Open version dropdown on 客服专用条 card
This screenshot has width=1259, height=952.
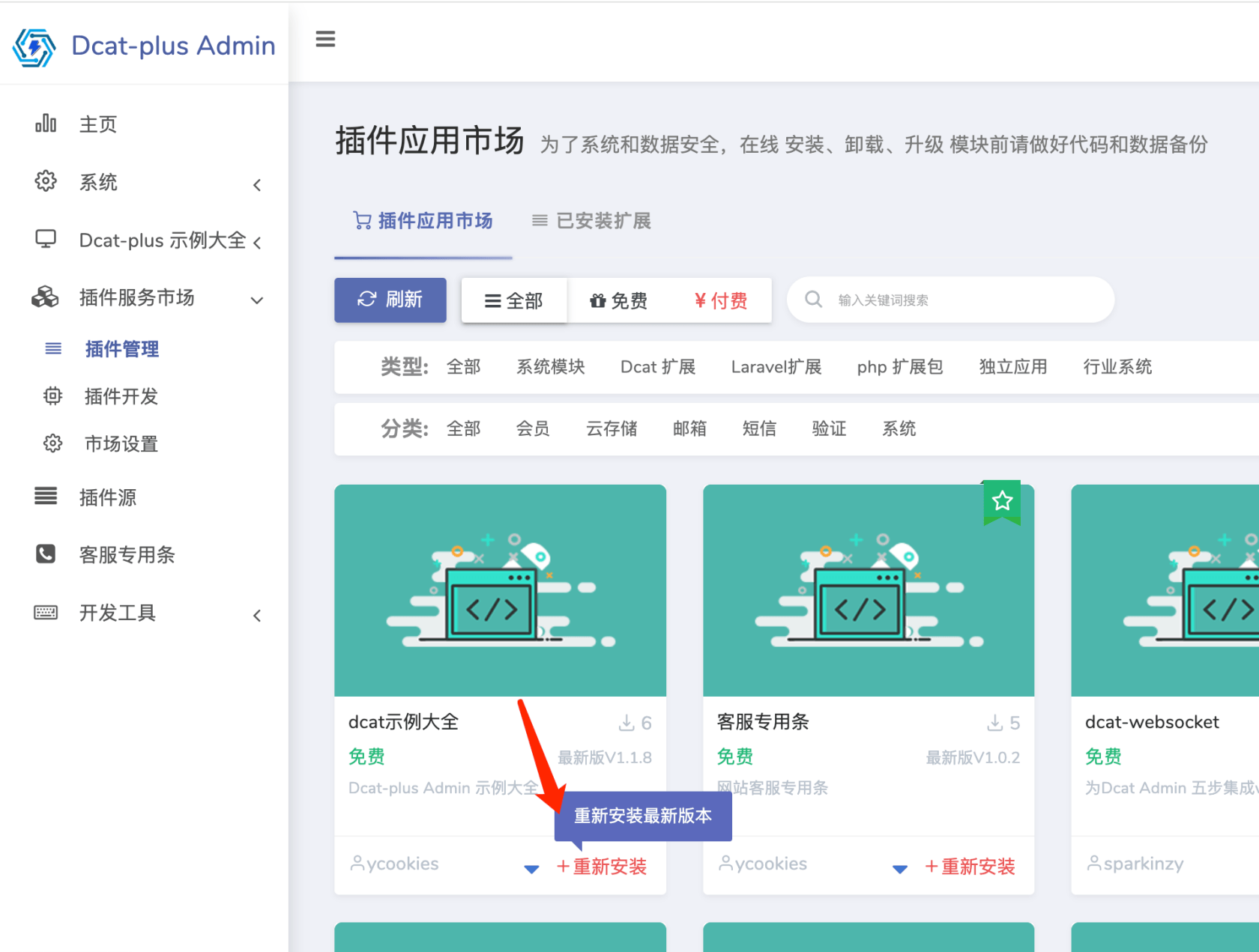[x=900, y=870]
